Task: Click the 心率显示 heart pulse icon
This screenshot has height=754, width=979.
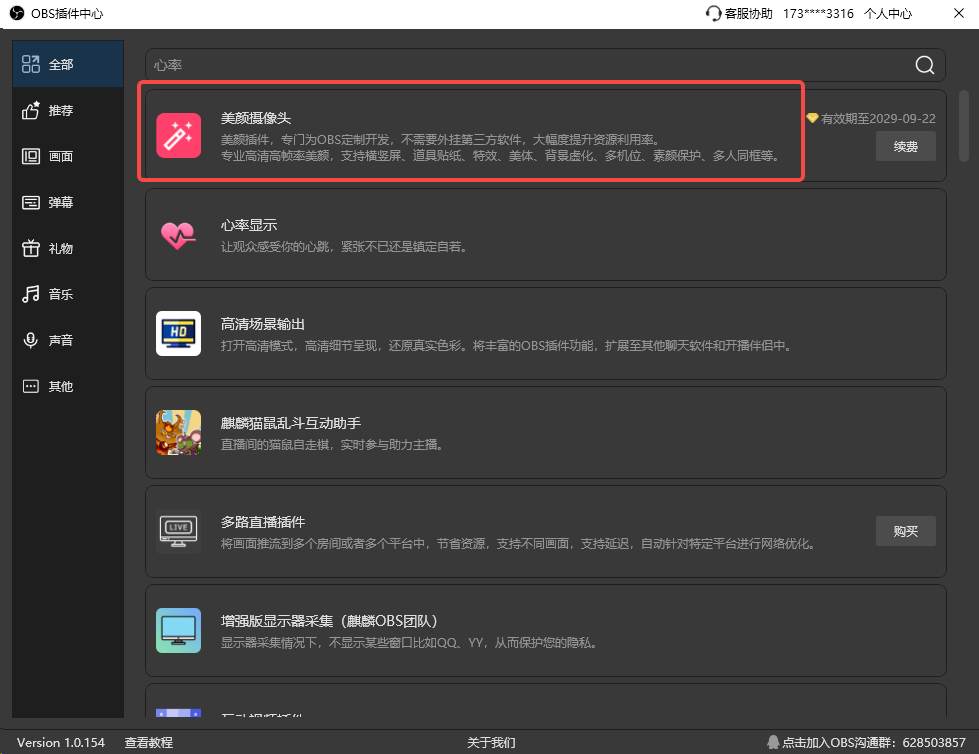Action: point(179,235)
